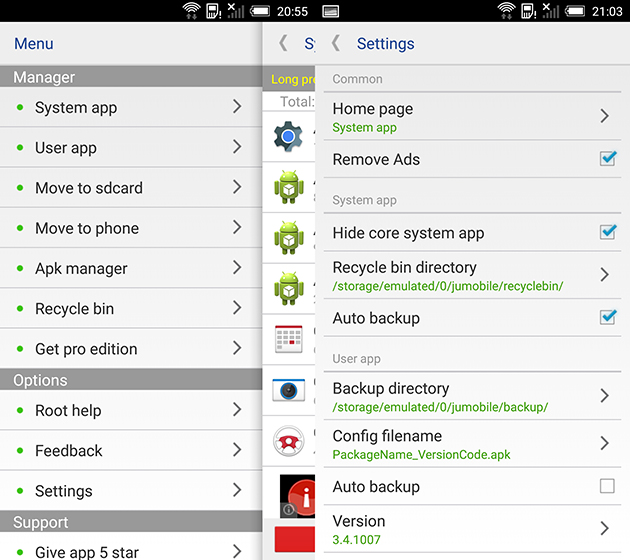Tap Give app 5 star
Viewport: 630px width, 560px height.
click(x=130, y=551)
